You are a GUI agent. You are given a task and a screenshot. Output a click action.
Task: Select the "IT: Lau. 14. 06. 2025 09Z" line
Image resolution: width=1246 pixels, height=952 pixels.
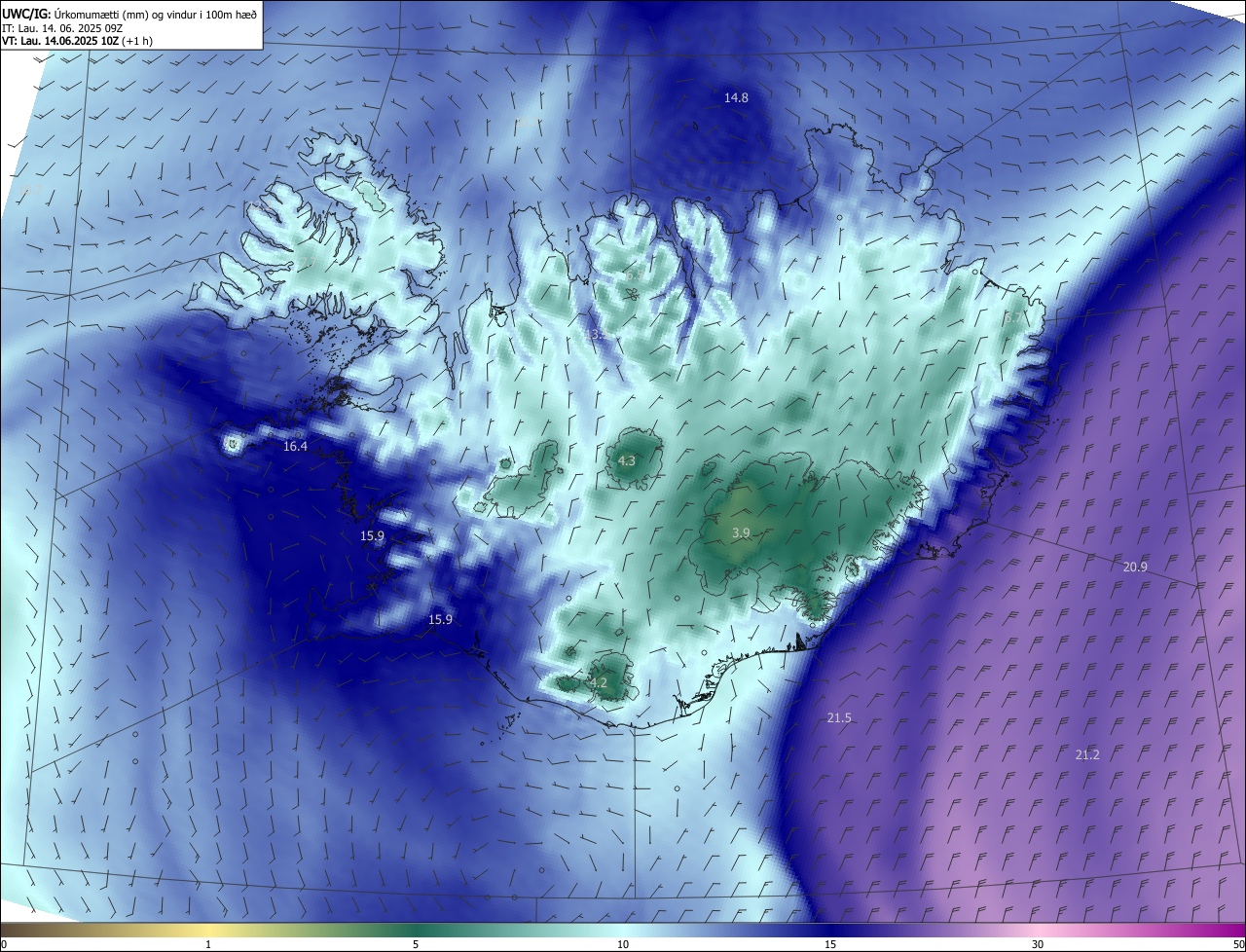tap(60, 28)
